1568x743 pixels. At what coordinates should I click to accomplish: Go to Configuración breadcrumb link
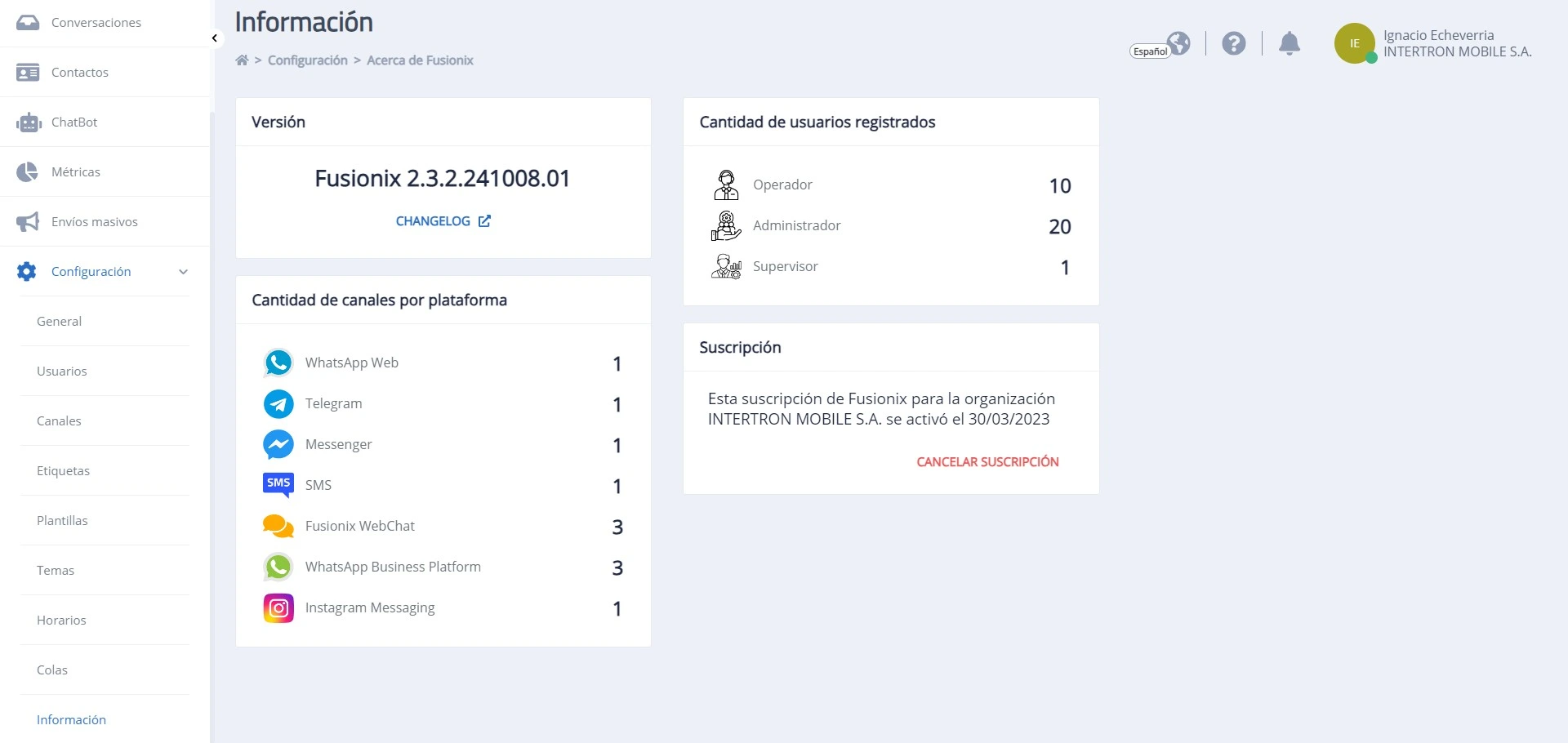tap(308, 60)
